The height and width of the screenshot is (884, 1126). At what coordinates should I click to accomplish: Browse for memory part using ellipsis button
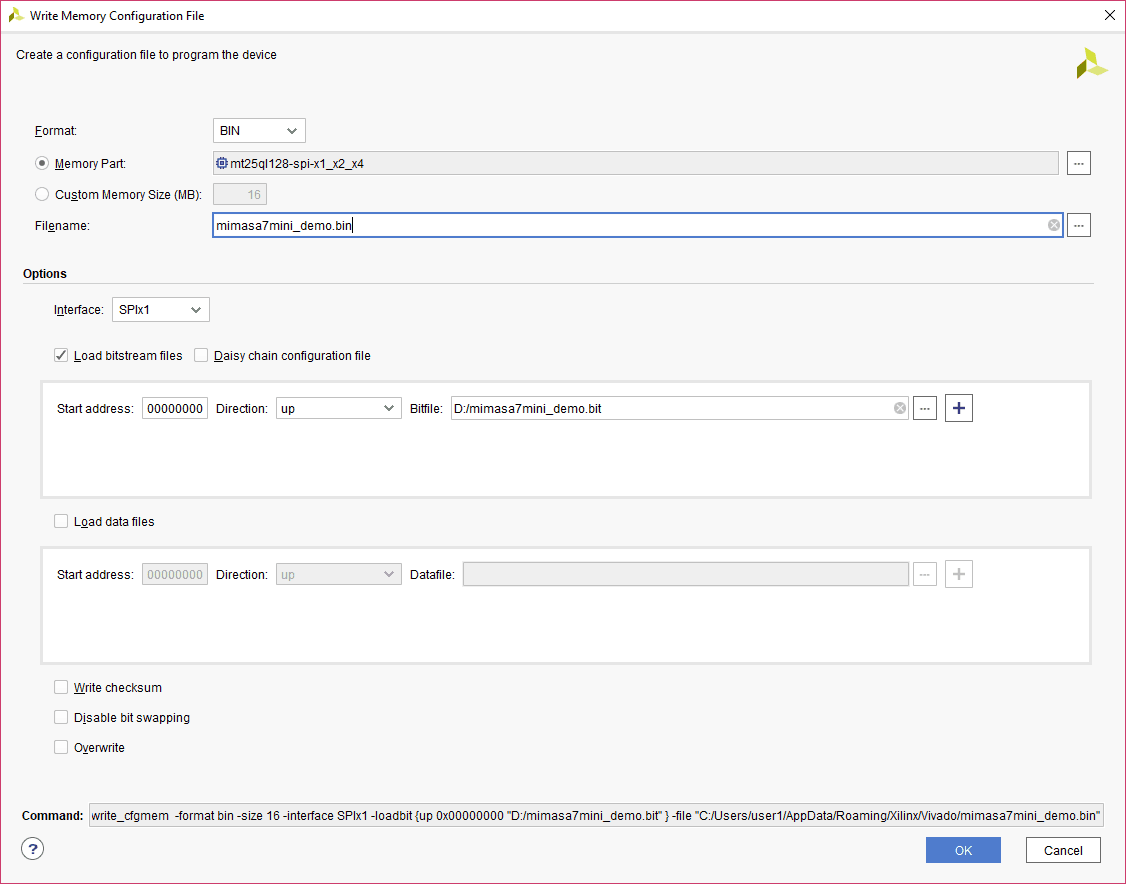point(1078,163)
